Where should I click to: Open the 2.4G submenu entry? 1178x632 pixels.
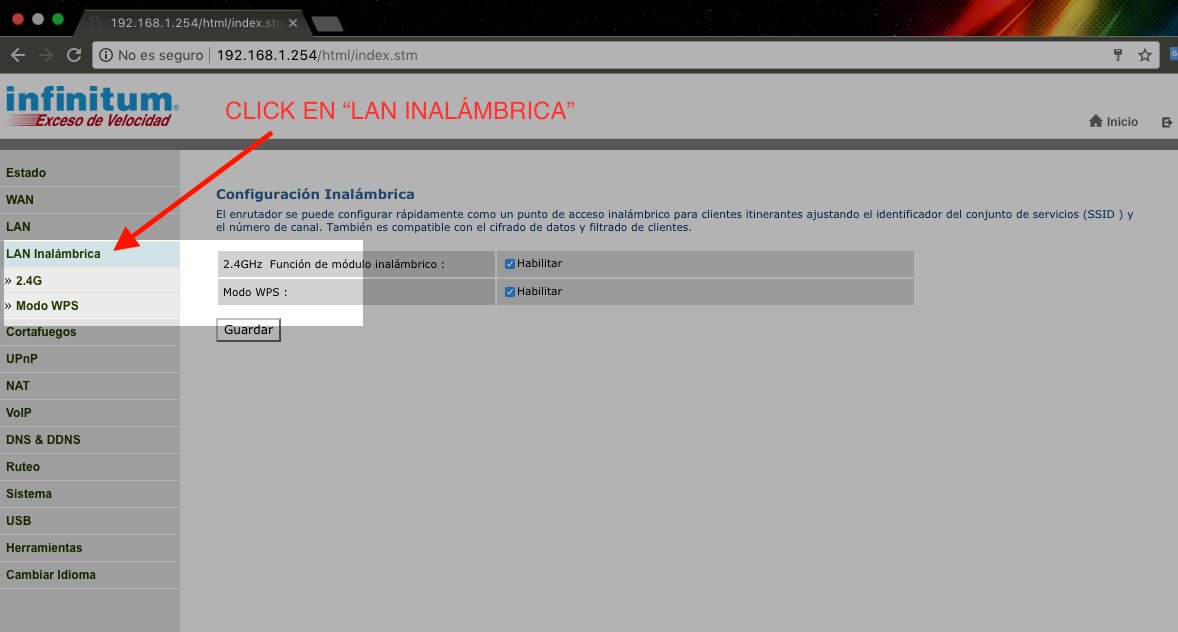(29, 281)
